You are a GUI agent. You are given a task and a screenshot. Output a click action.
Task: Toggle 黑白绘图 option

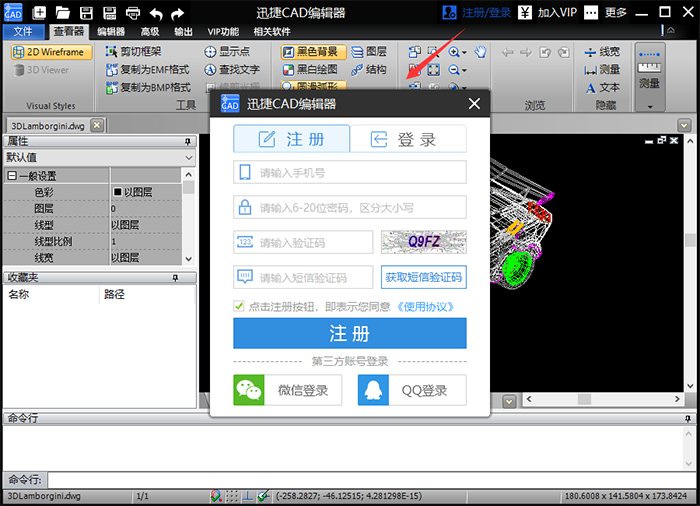[x=310, y=69]
